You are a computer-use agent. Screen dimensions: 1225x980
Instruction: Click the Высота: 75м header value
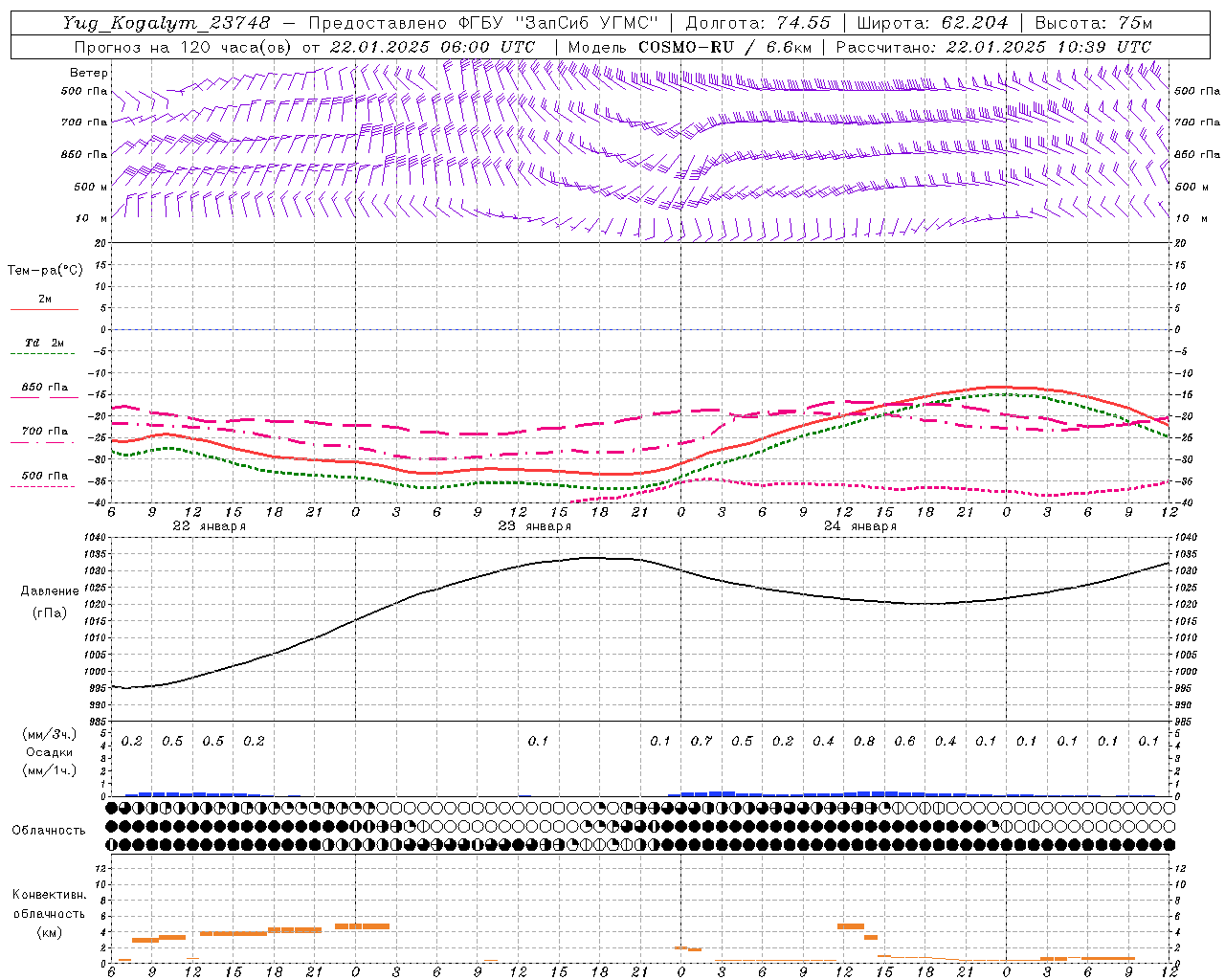pyautogui.click(x=1093, y=23)
